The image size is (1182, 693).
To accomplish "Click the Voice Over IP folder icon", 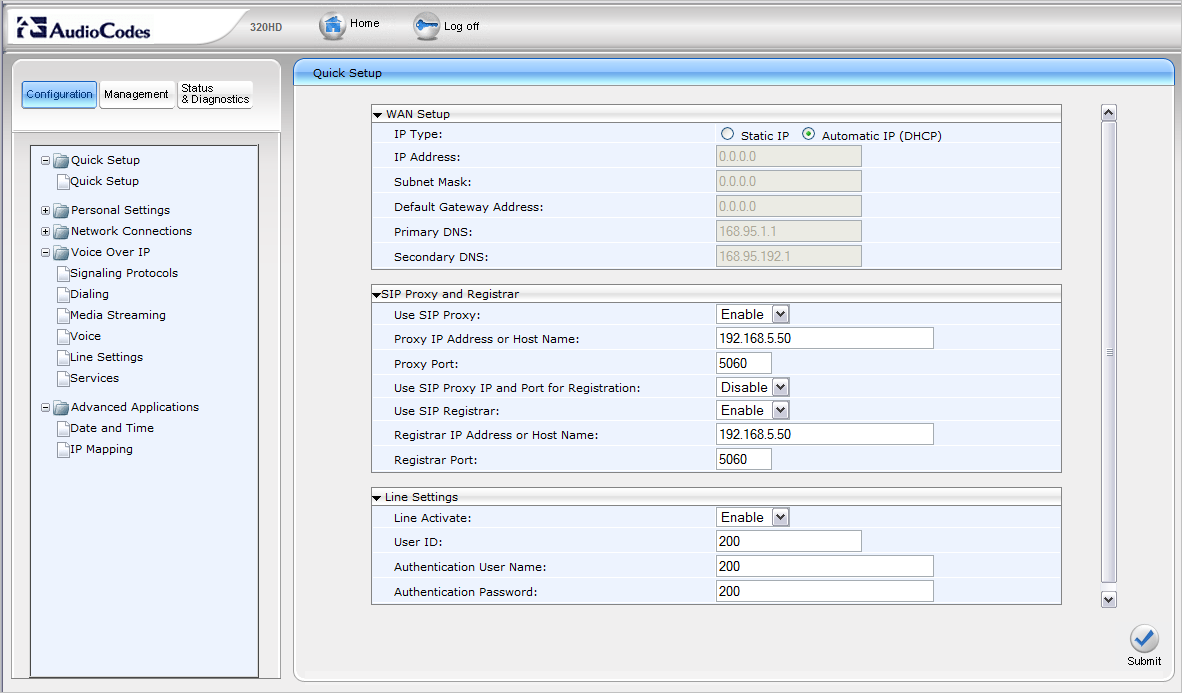I will pos(61,253).
